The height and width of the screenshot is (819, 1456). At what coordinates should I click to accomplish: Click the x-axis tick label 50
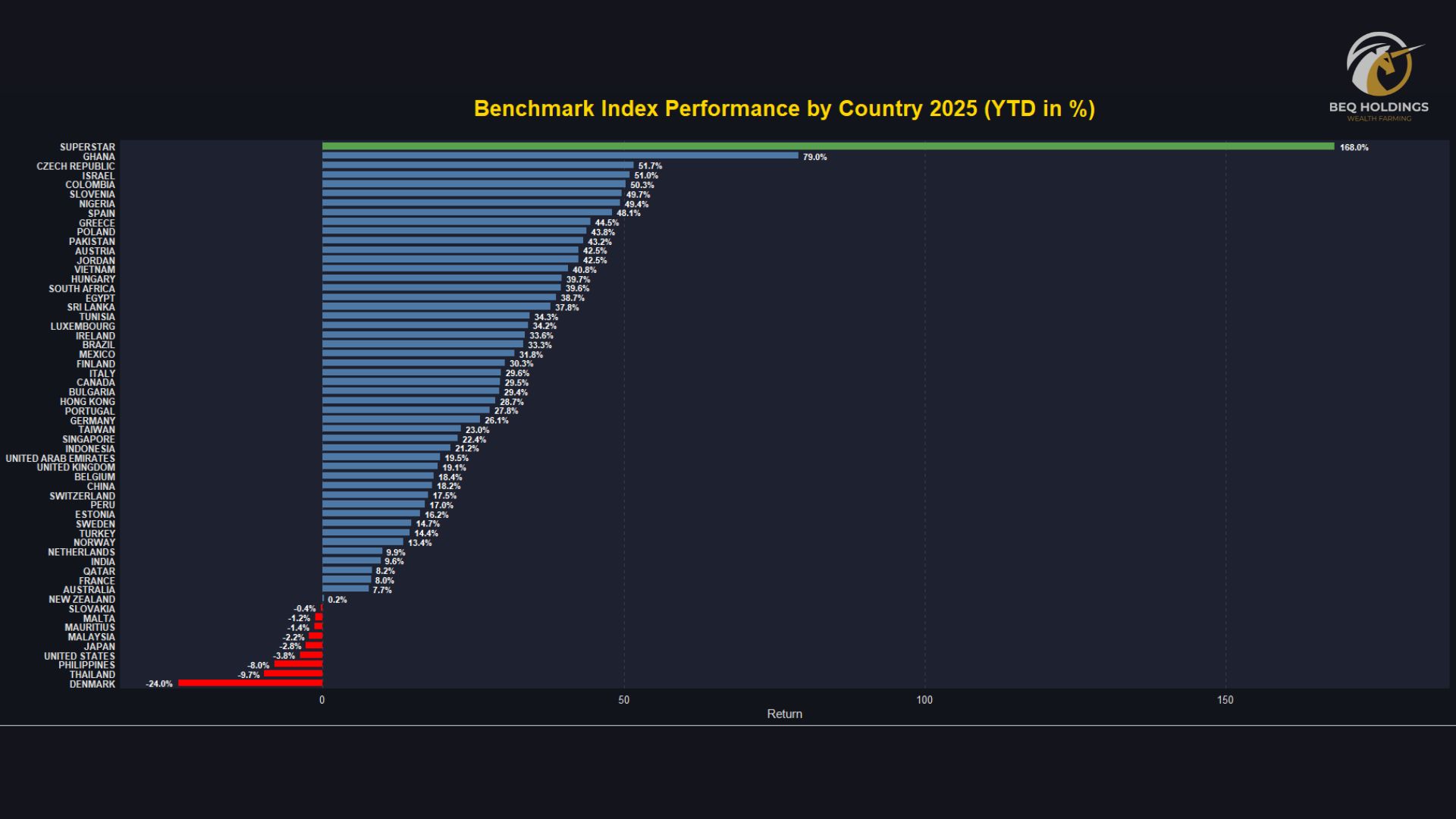[x=623, y=700]
